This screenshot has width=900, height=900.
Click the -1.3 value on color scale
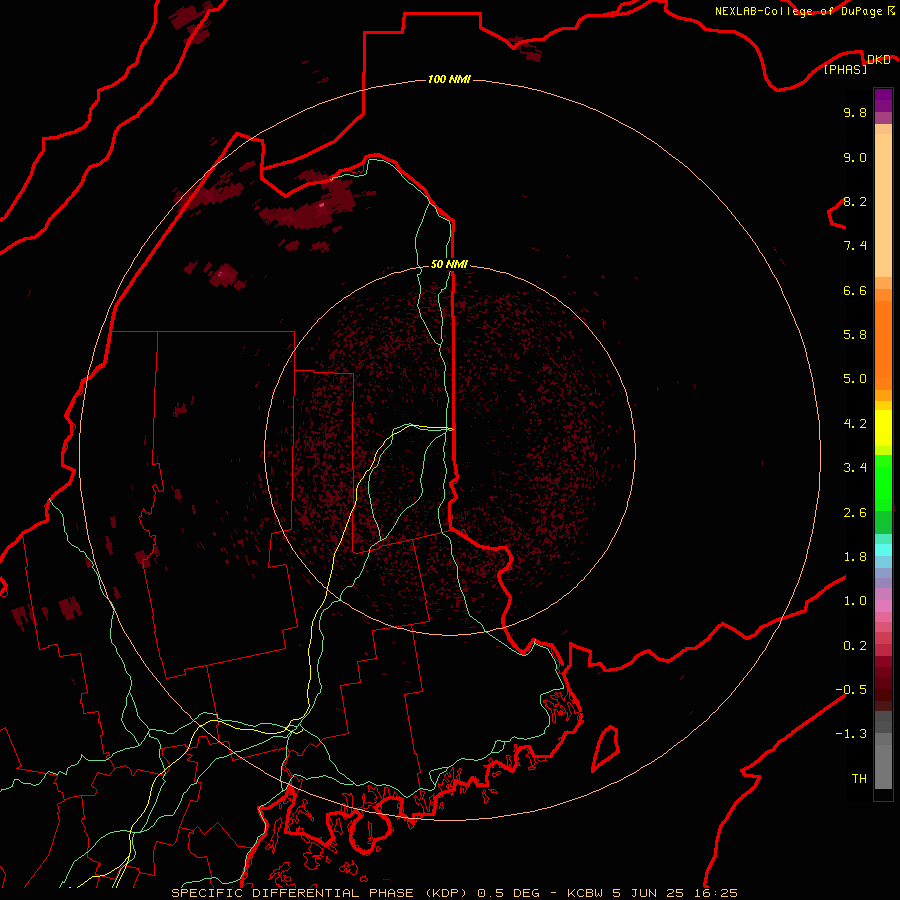[851, 734]
